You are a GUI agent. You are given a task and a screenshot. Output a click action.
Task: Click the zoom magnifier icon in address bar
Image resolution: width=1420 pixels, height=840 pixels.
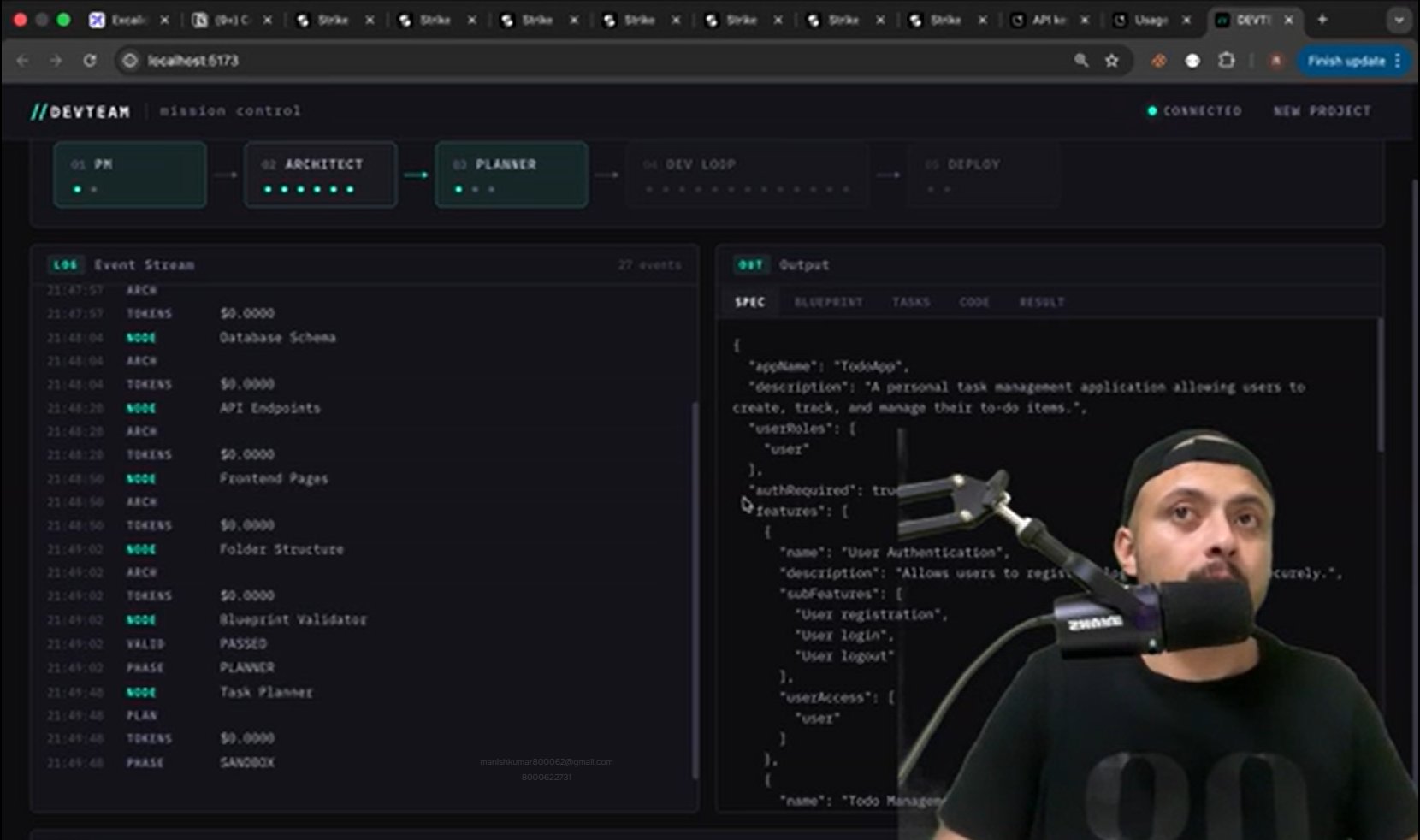point(1081,61)
